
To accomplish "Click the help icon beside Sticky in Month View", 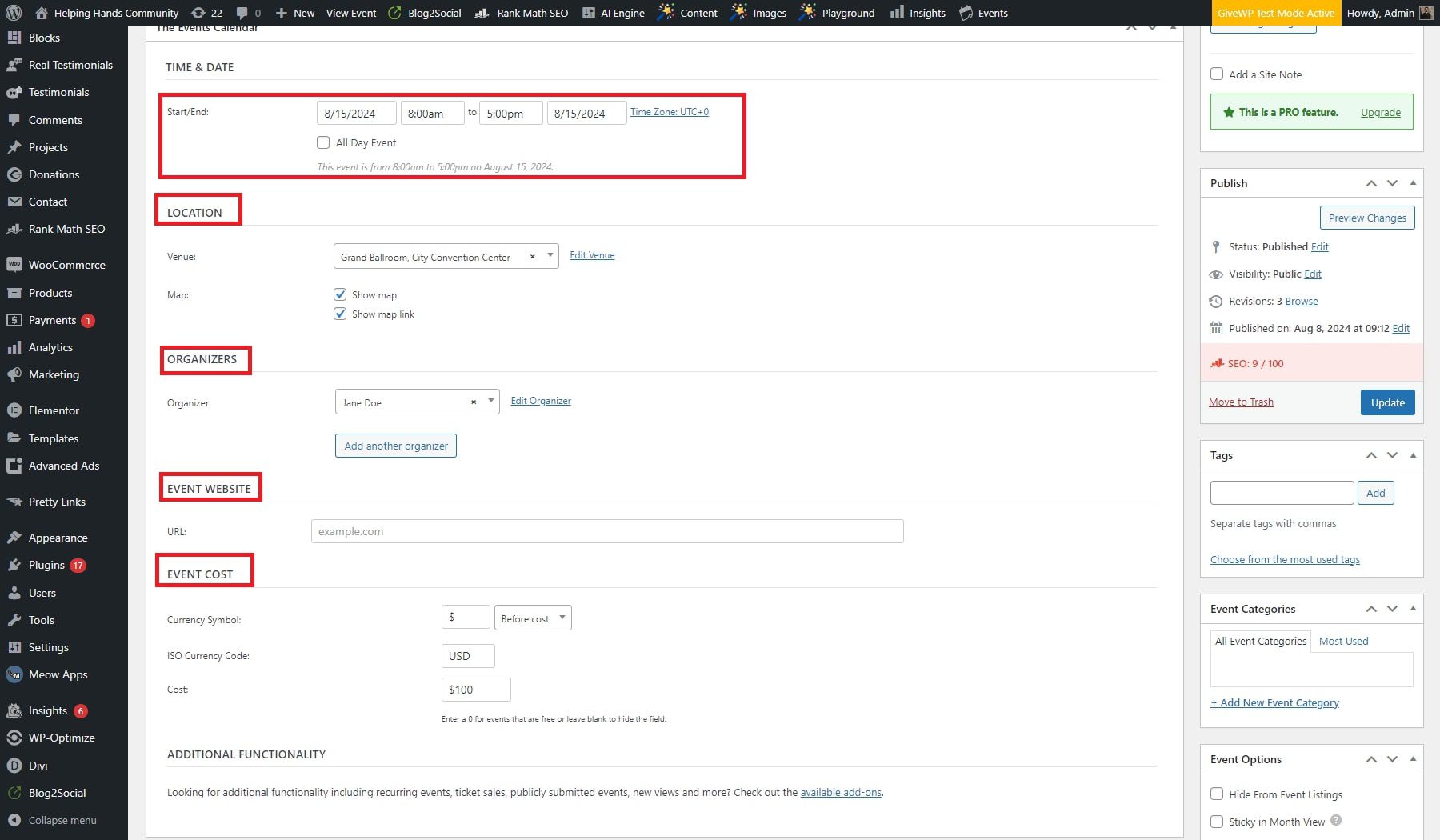I will (1336, 821).
